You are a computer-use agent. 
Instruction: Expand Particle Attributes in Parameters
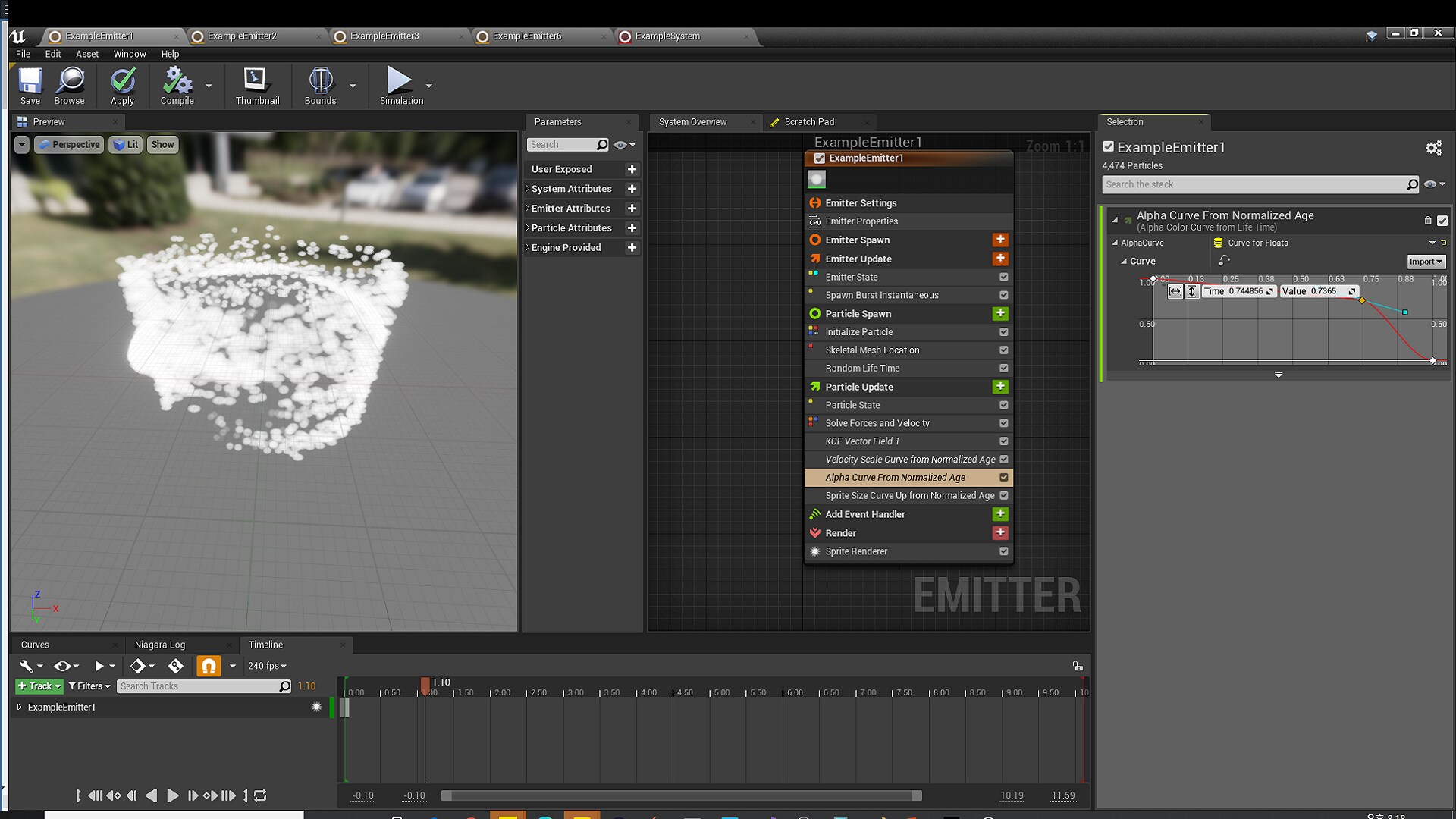click(528, 227)
